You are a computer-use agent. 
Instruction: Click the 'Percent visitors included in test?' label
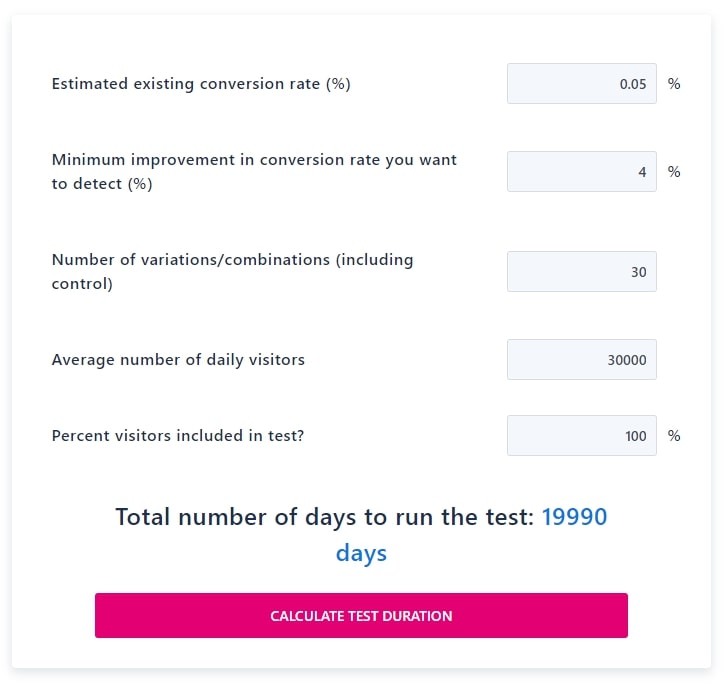point(178,436)
